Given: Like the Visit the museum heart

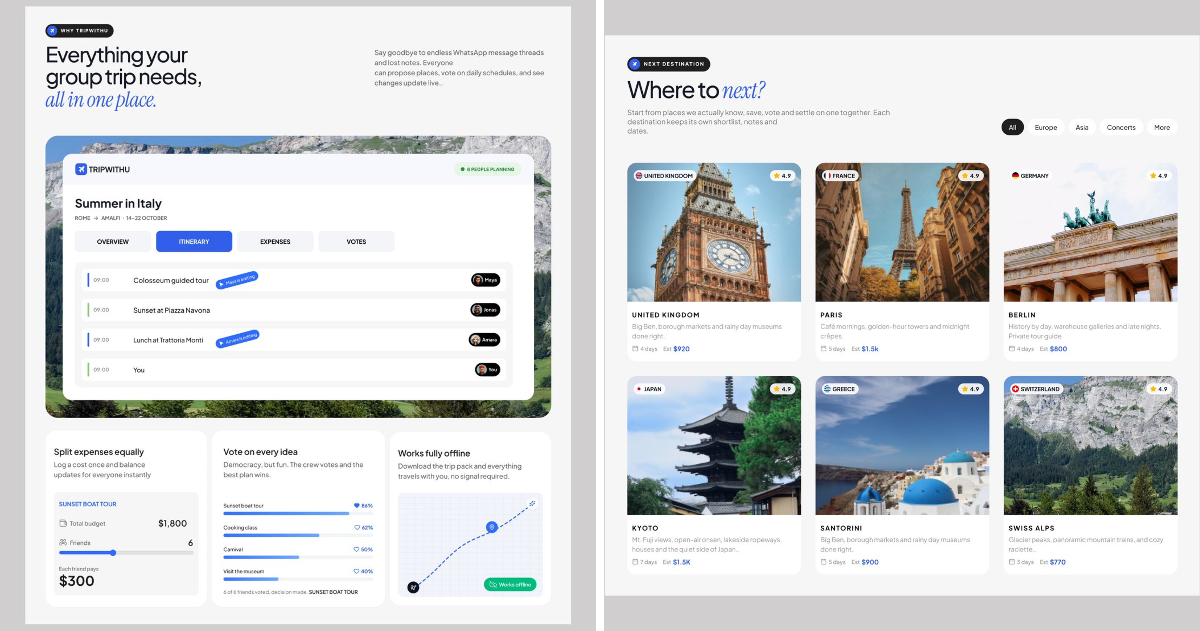Looking at the screenshot, I should [x=357, y=571].
